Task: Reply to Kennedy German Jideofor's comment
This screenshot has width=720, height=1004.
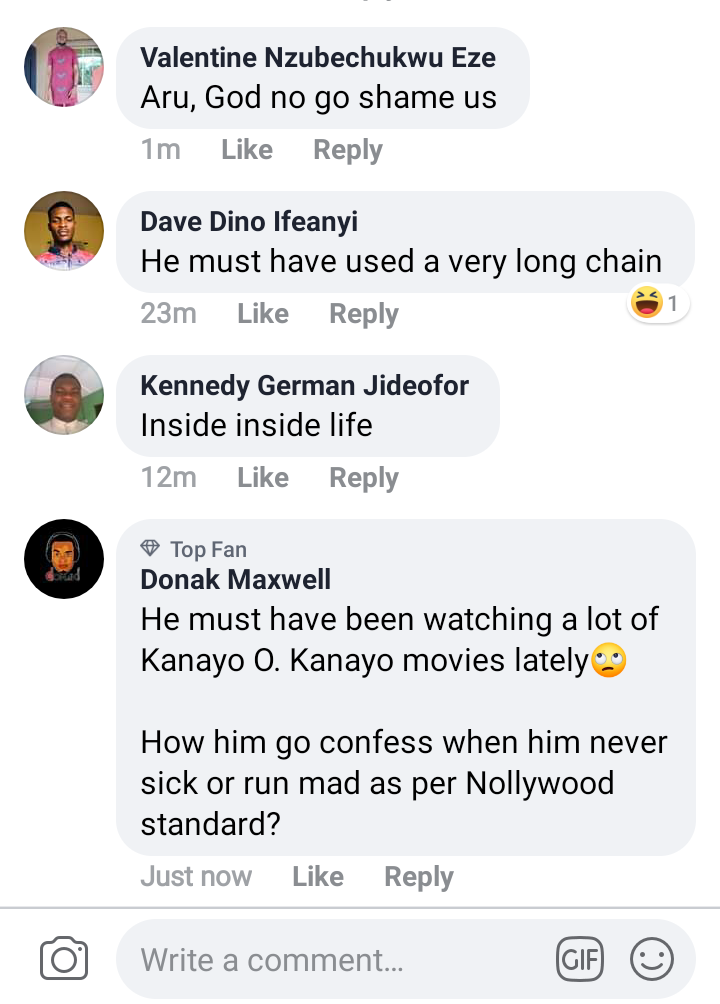Action: click(364, 478)
